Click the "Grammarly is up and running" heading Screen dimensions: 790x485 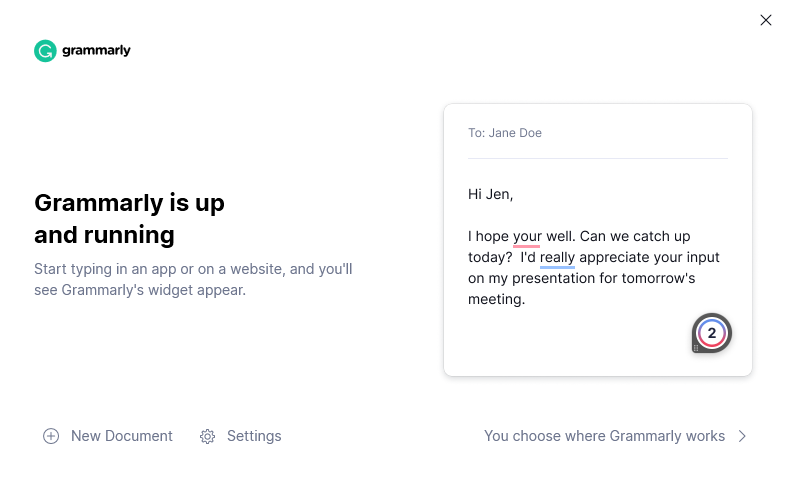pyautogui.click(x=129, y=219)
